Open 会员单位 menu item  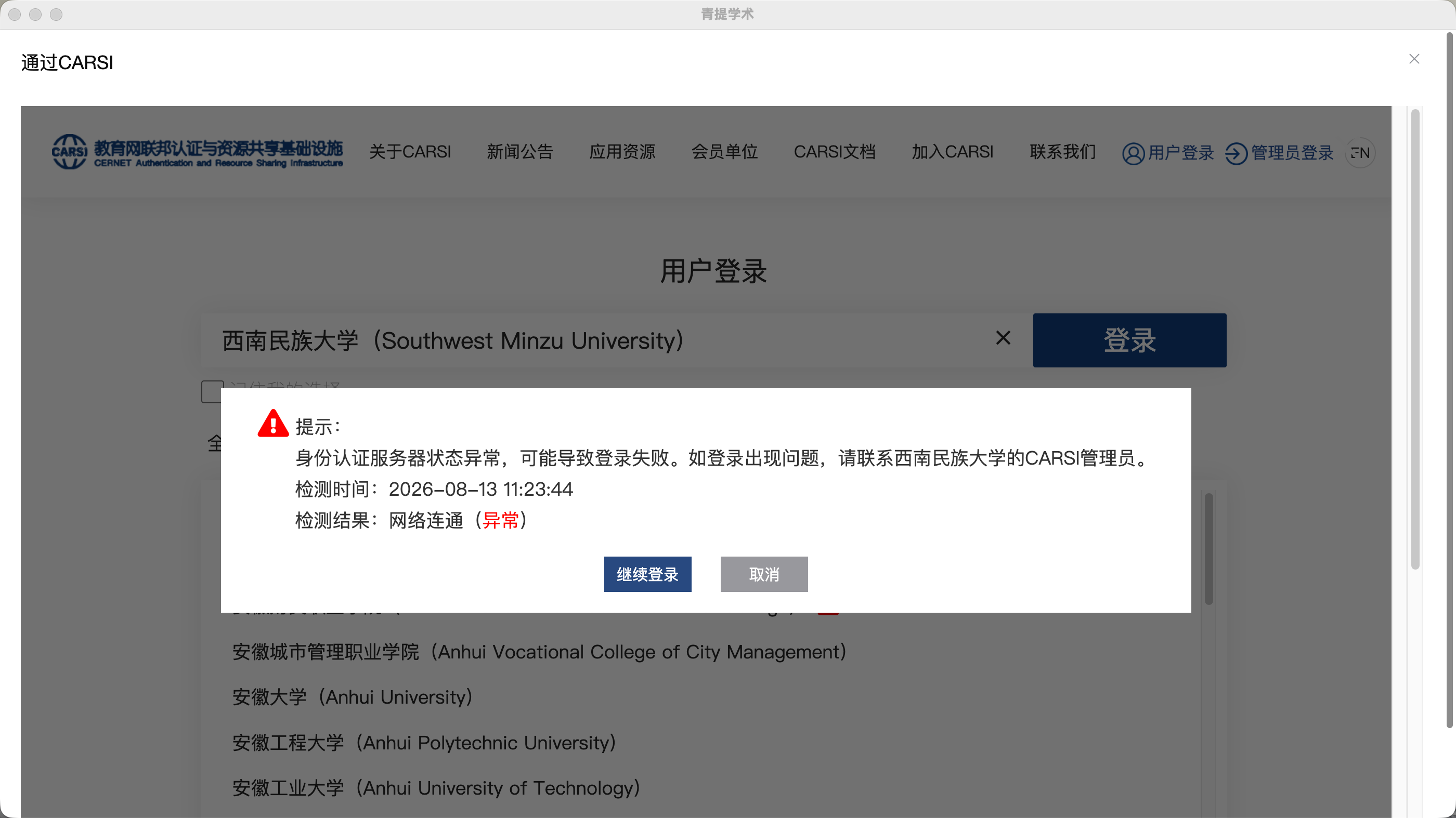(724, 151)
